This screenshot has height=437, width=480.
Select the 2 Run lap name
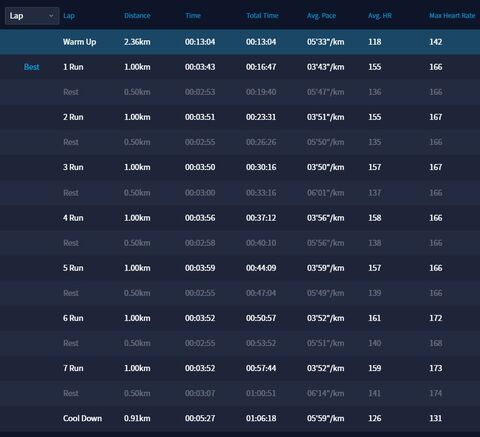73,117
